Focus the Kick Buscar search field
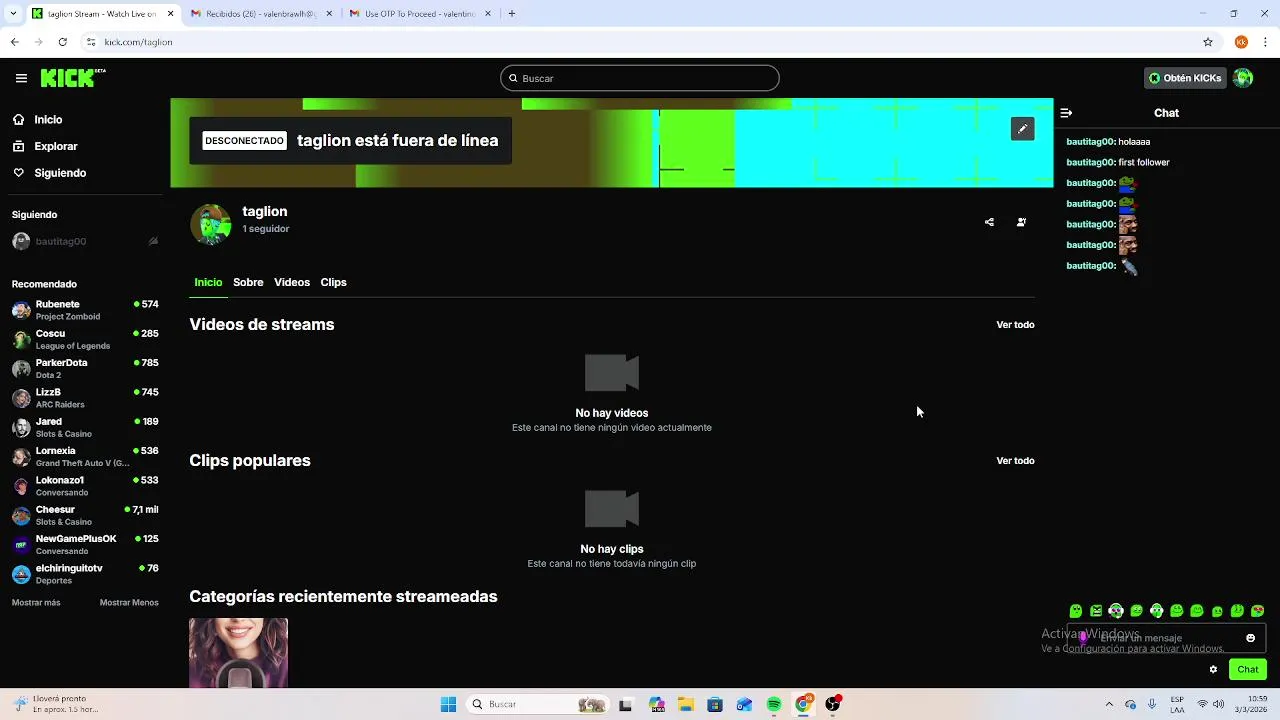 click(640, 78)
